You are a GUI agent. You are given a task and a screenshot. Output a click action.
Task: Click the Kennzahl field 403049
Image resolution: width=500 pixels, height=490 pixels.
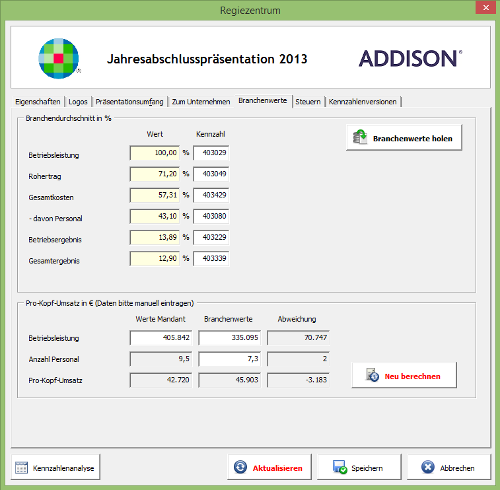click(211, 174)
